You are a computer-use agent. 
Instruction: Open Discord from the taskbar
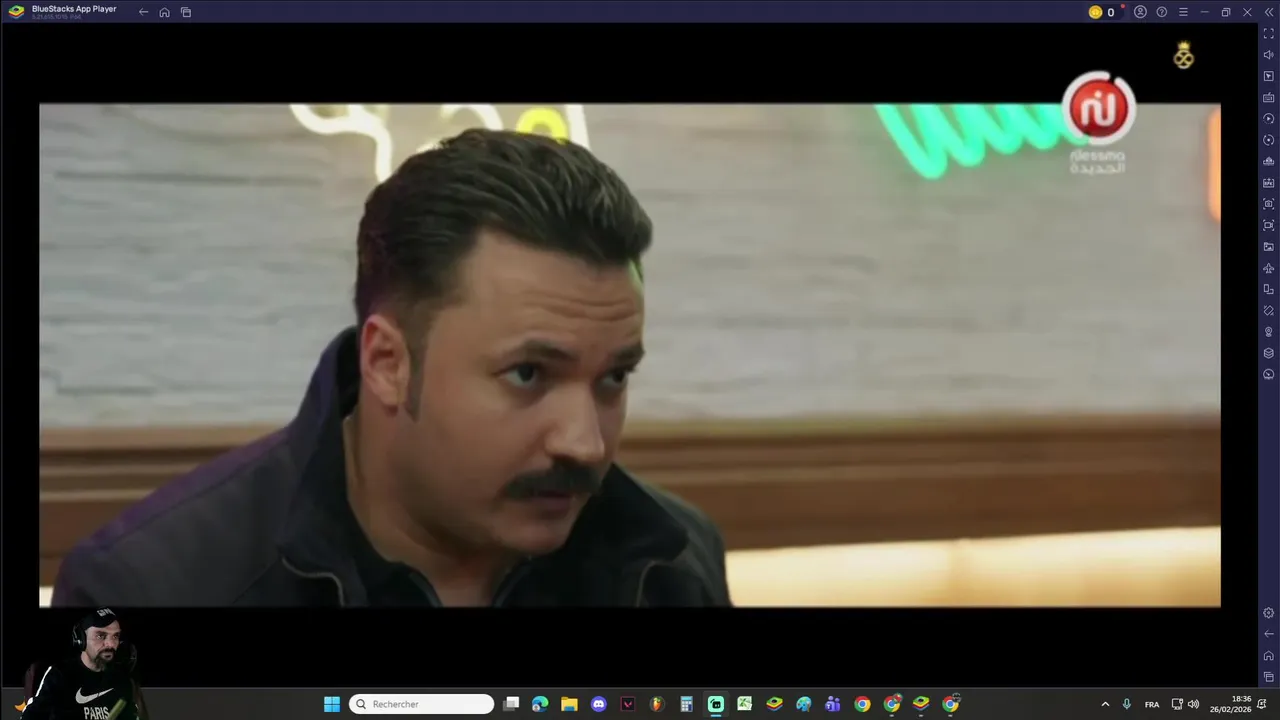click(598, 704)
